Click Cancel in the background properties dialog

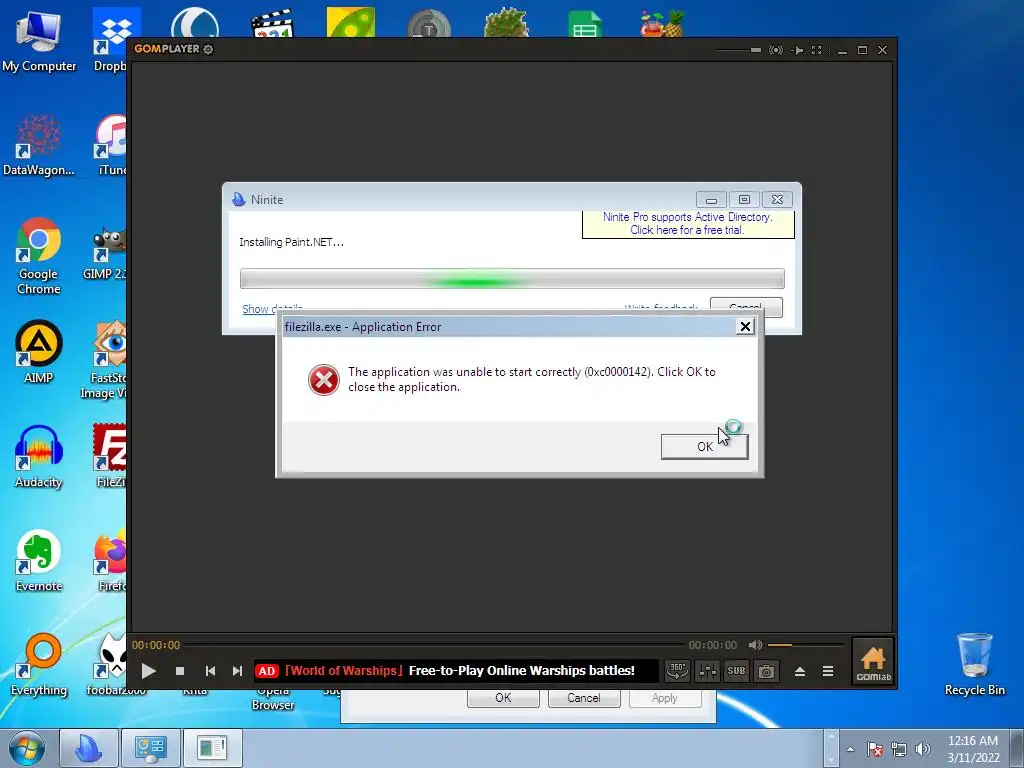583,697
